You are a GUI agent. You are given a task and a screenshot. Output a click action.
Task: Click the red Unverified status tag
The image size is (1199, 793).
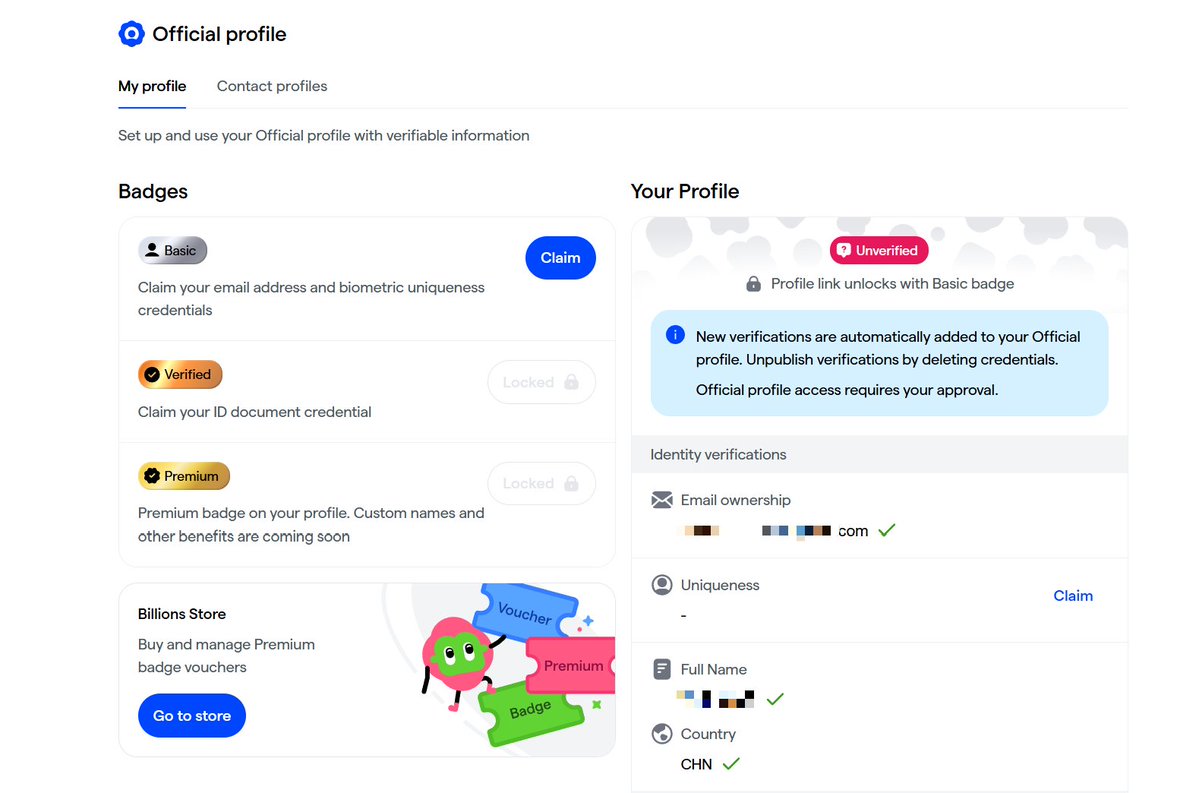[879, 251]
